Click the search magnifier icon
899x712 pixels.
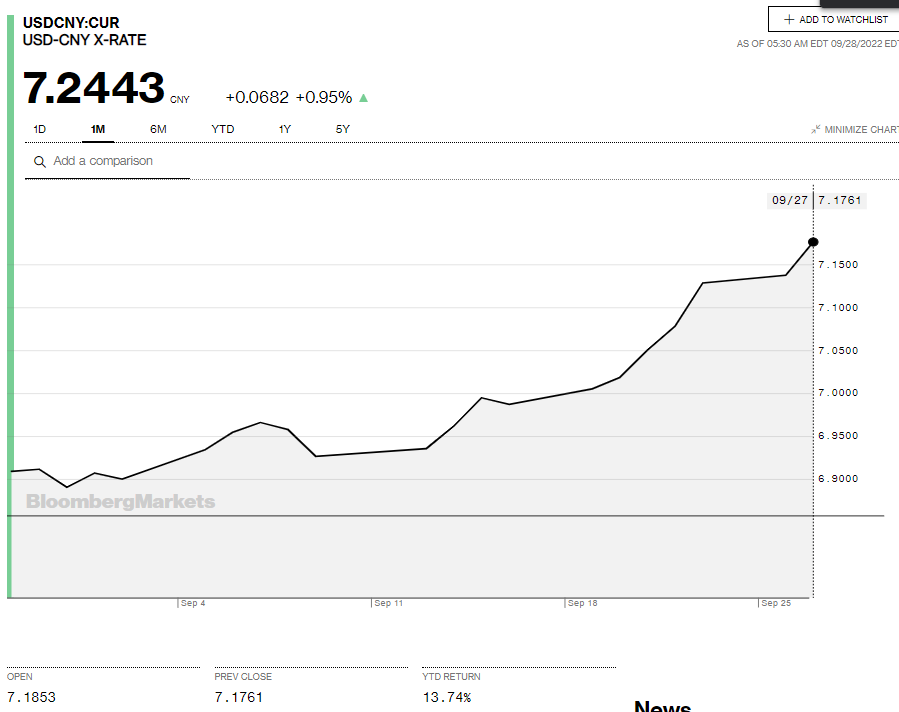pos(40,161)
